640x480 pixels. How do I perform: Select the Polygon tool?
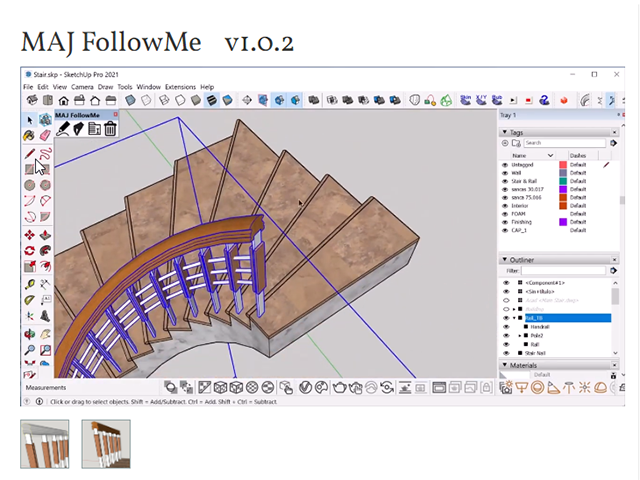pyautogui.click(x=45, y=185)
